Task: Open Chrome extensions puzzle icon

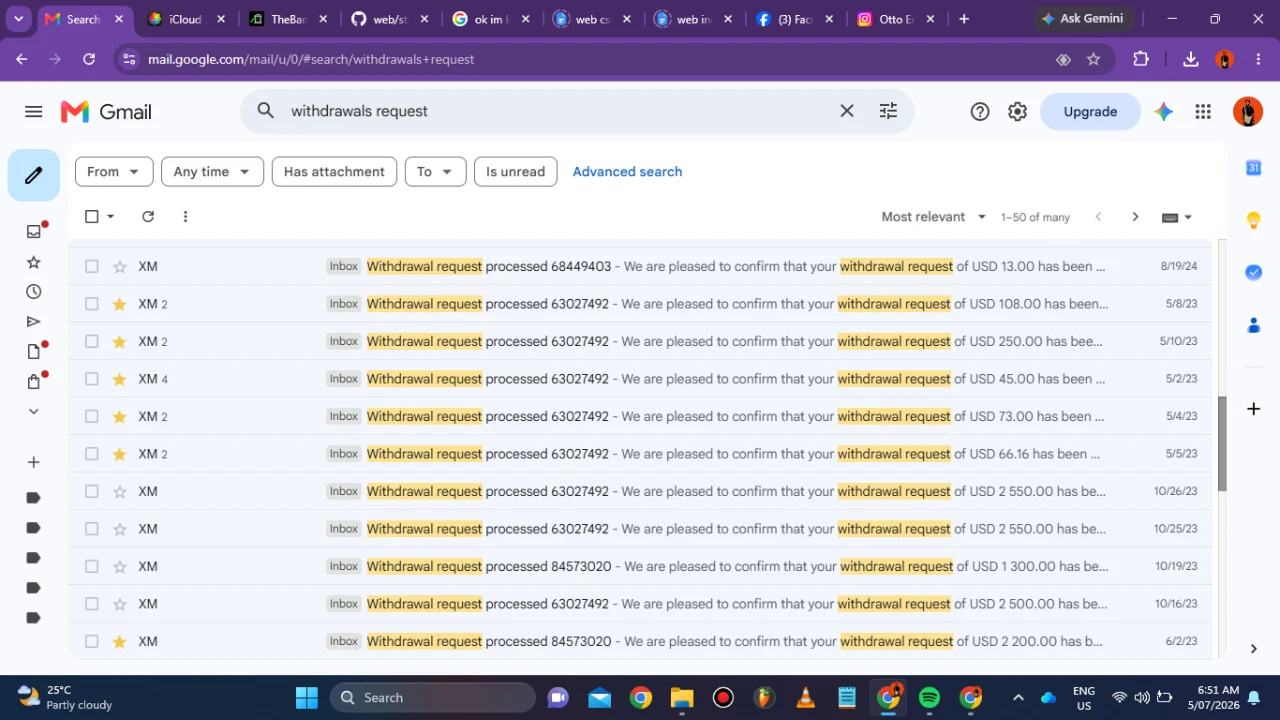Action: click(1141, 59)
